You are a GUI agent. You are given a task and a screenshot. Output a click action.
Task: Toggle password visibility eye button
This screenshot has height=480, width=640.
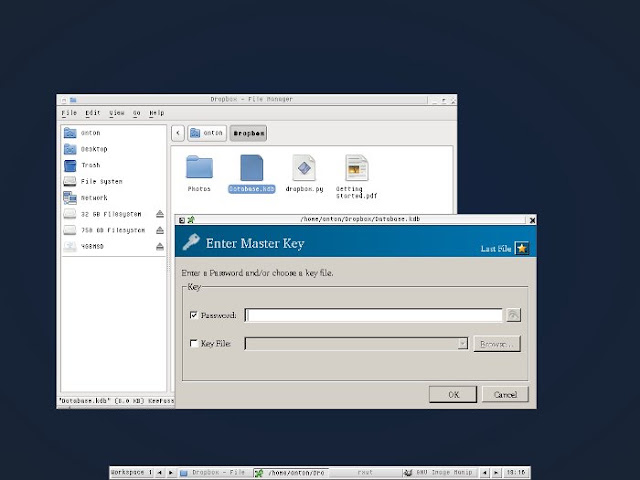pos(513,315)
